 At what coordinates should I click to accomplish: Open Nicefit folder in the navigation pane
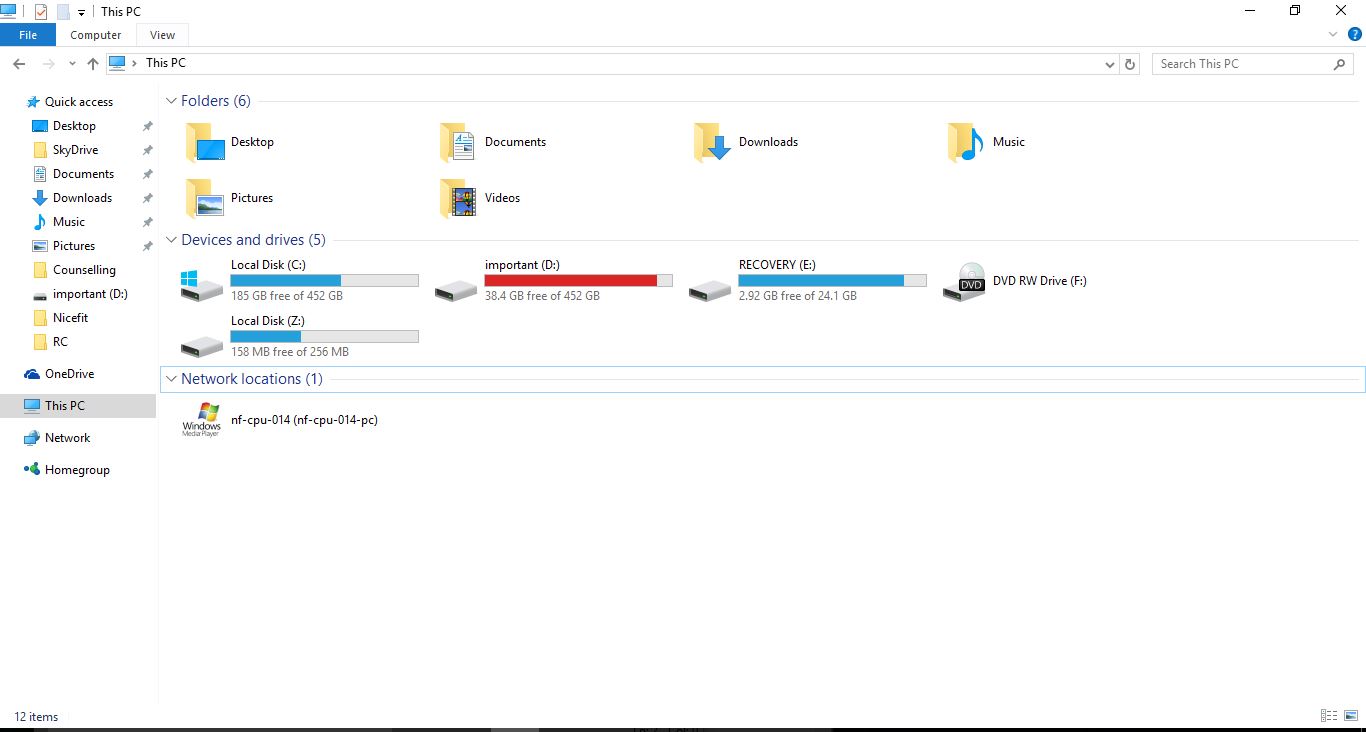coord(70,318)
